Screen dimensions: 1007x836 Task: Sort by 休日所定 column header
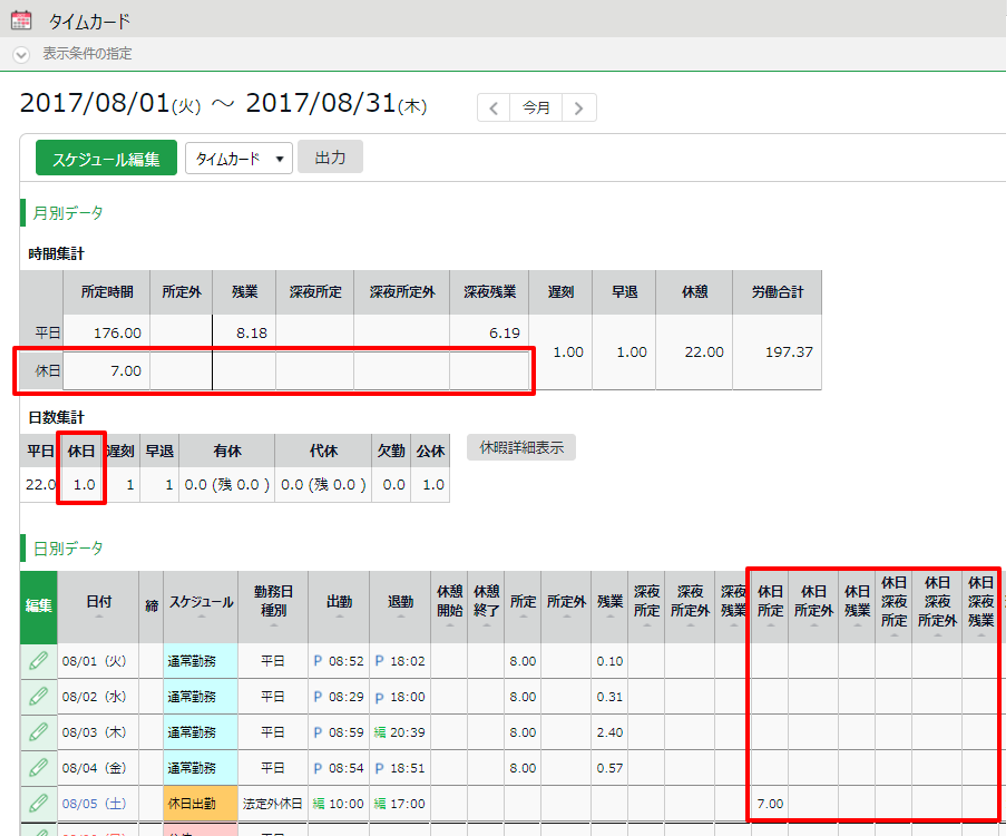769,603
